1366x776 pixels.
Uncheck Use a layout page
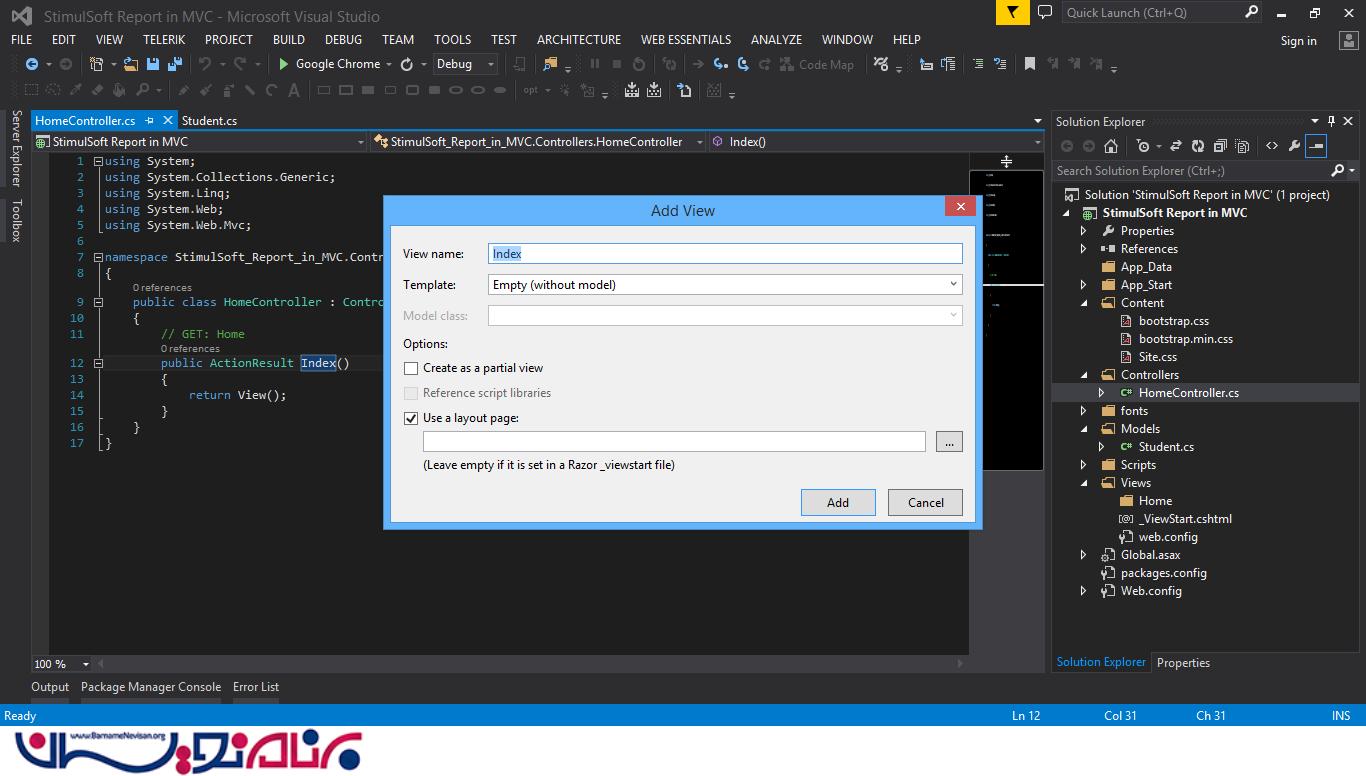pyautogui.click(x=411, y=418)
